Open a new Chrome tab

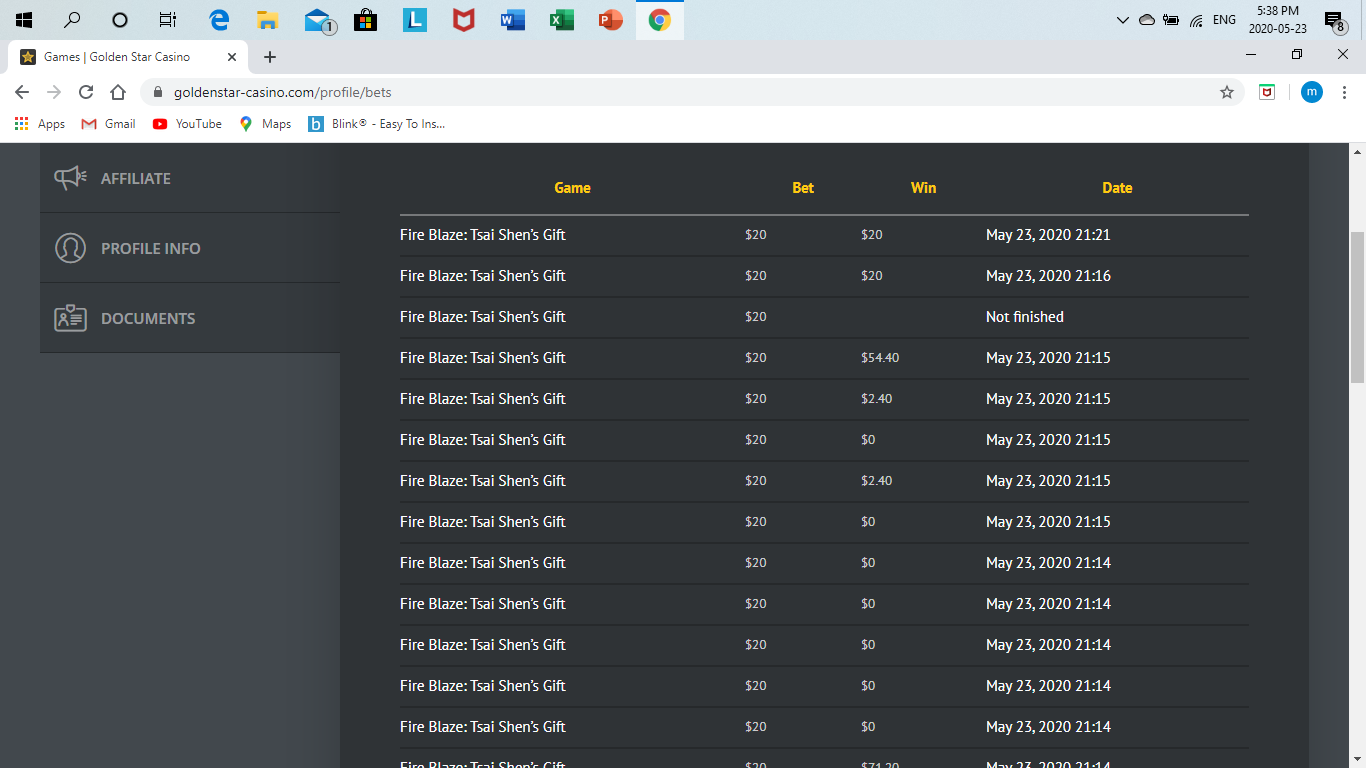click(x=269, y=57)
